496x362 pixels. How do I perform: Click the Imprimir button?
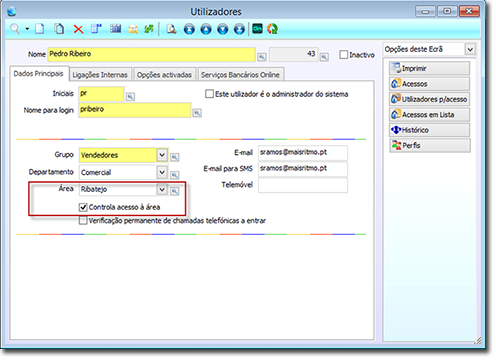pyautogui.click(x=429, y=68)
